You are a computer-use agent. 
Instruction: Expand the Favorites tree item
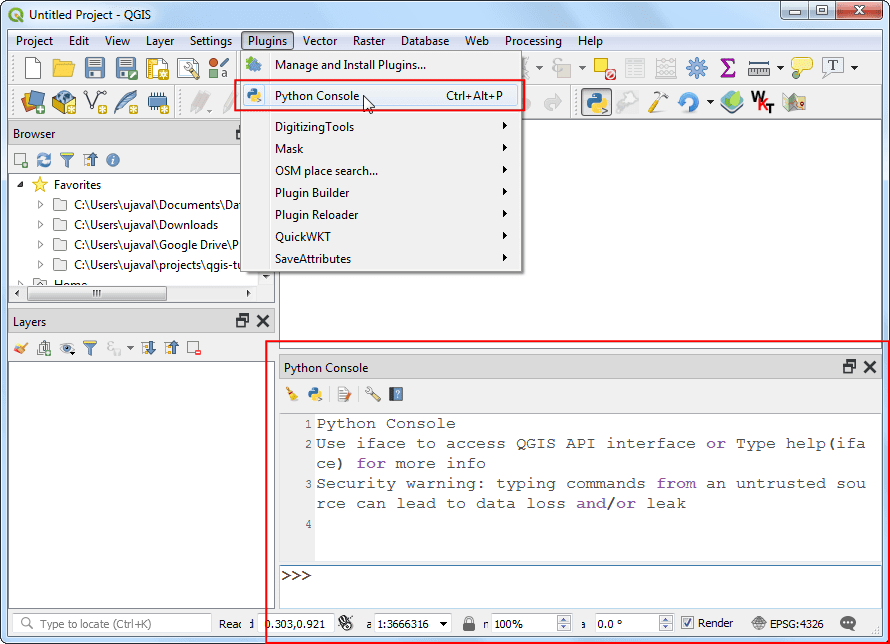click(x=22, y=184)
